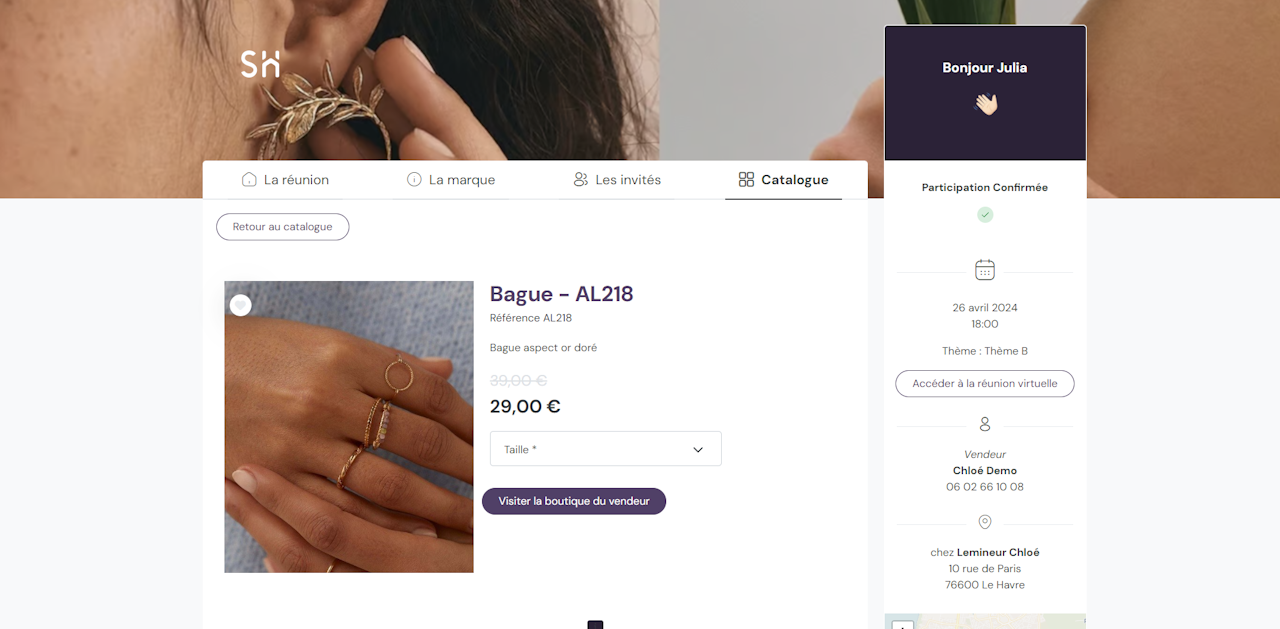Image resolution: width=1280 pixels, height=629 pixels.
Task: Click the calendar icon in the sidebar
Action: point(985,270)
